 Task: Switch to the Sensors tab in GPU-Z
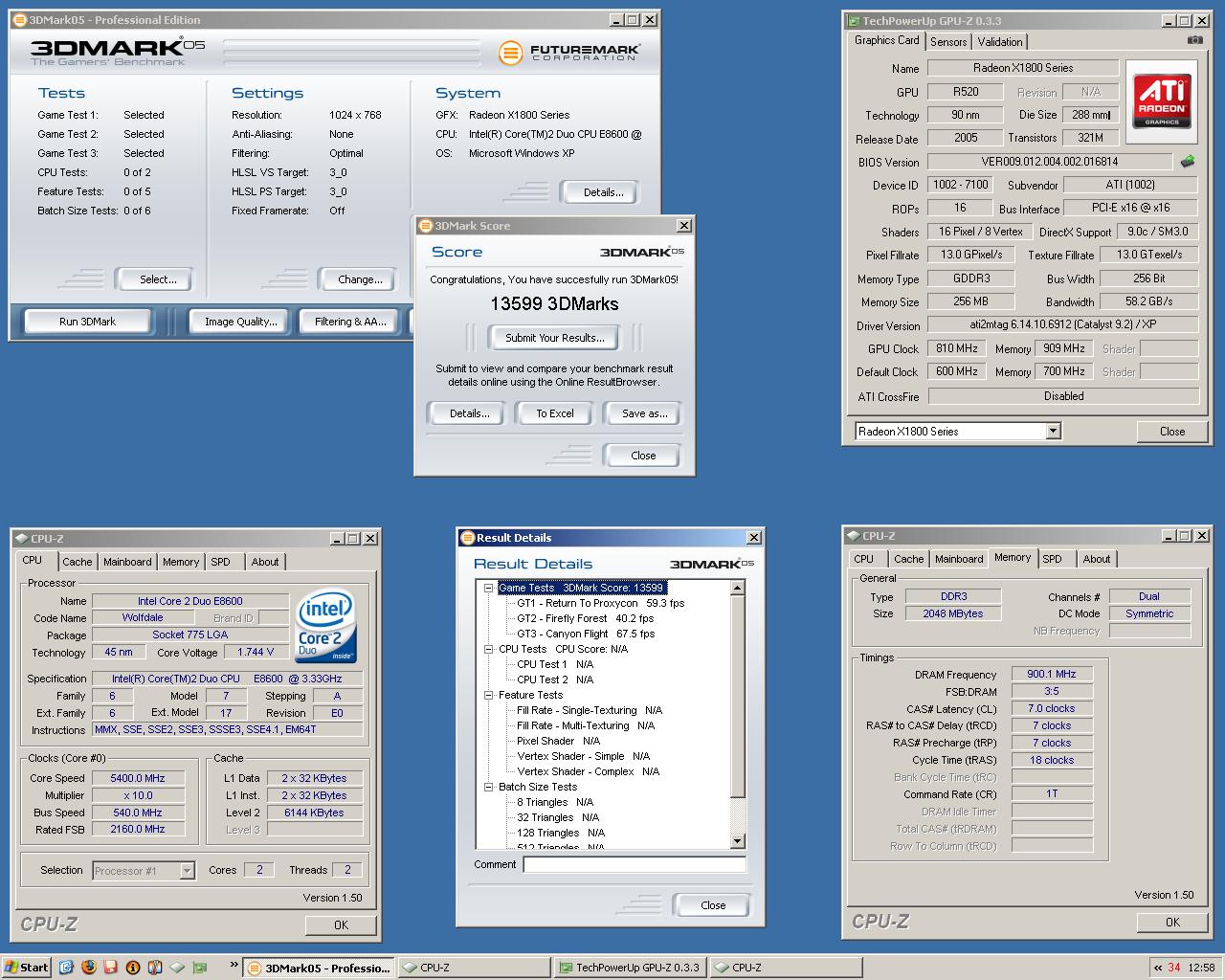click(x=948, y=41)
